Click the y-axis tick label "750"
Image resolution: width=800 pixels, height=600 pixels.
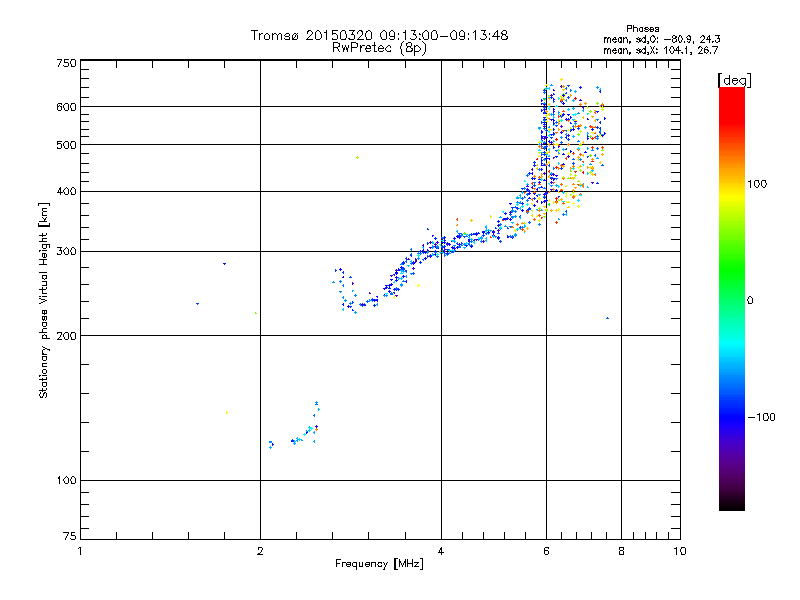tap(66, 63)
